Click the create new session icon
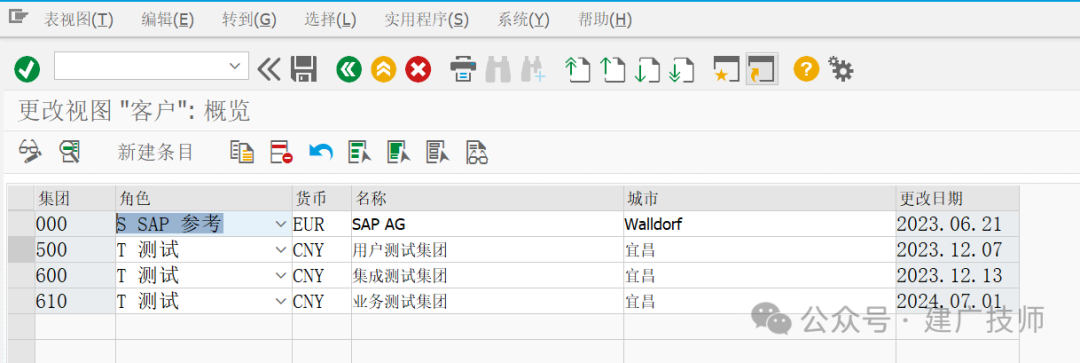Viewport: 1080px width, 363px height. (726, 69)
